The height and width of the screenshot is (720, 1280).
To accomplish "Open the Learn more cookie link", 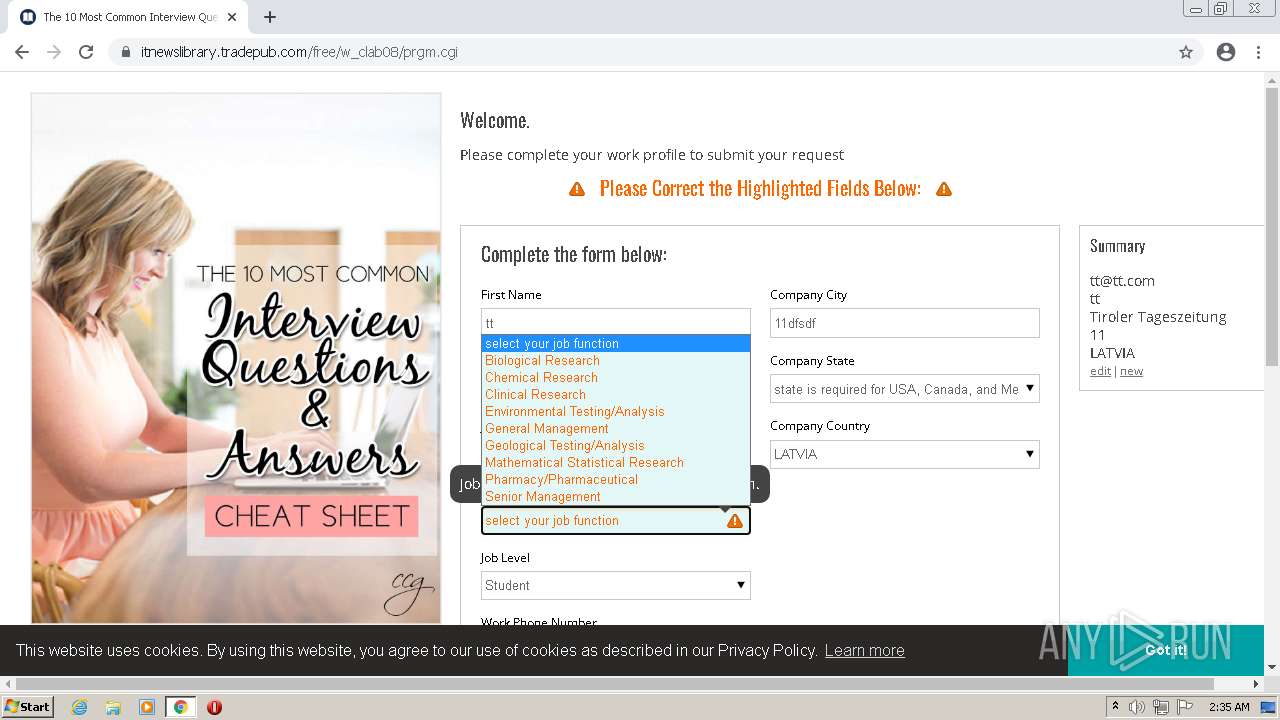I will [x=864, y=650].
